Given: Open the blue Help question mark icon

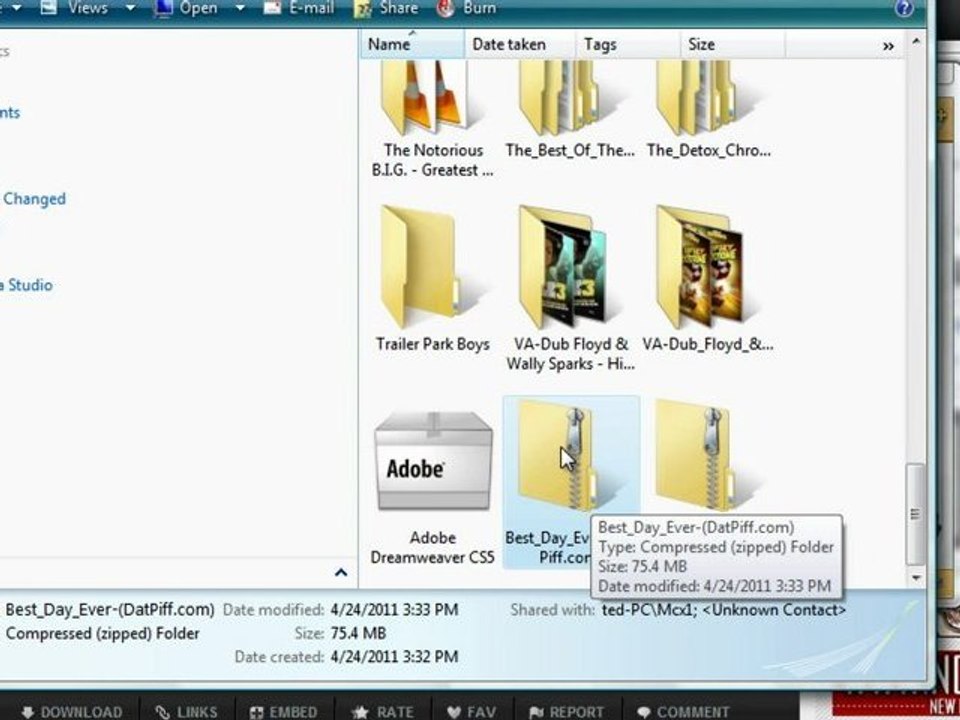Looking at the screenshot, I should click(x=904, y=9).
